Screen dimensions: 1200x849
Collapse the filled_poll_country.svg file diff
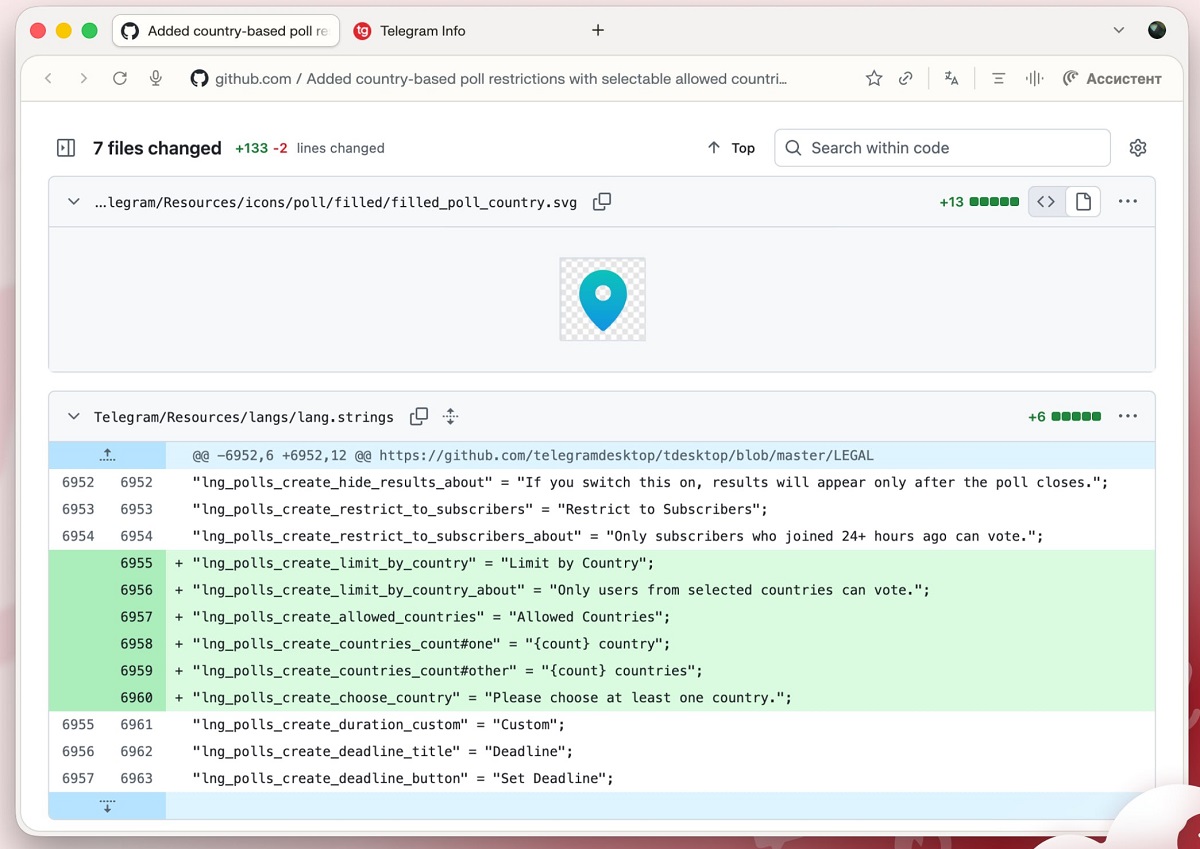point(73,202)
